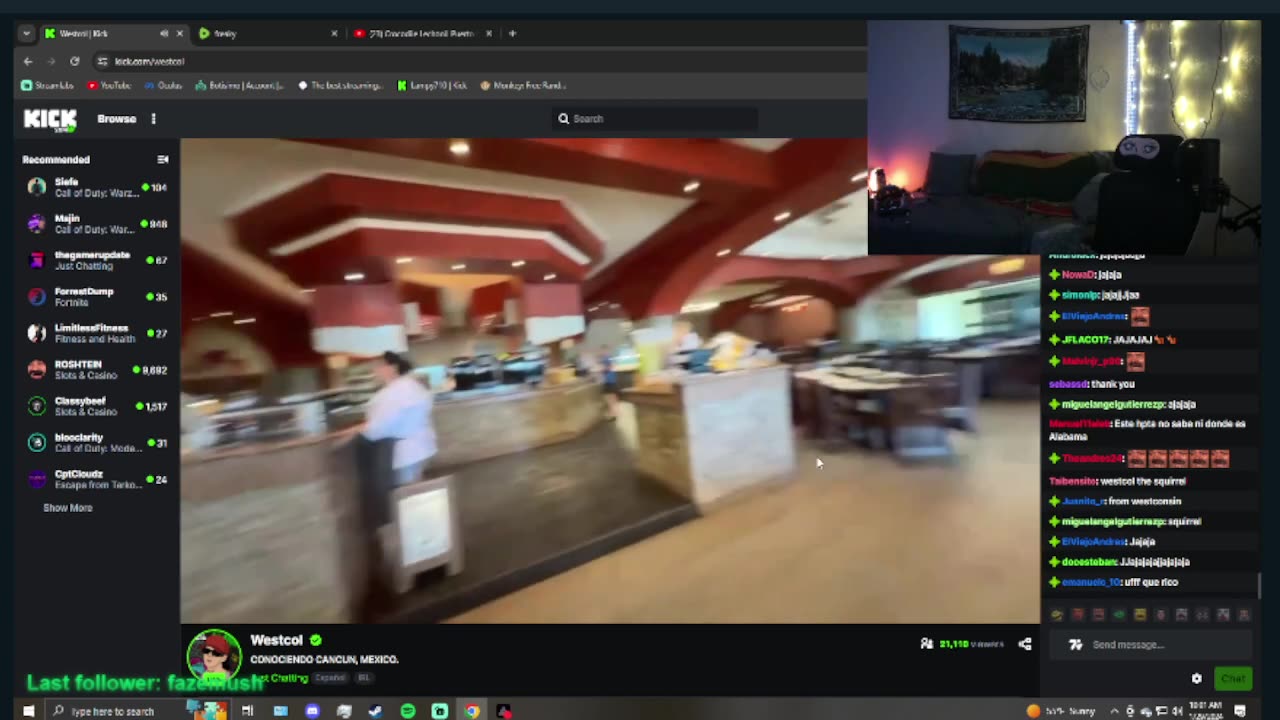
Task: Open the YouTube bookmark
Action: 109,86
